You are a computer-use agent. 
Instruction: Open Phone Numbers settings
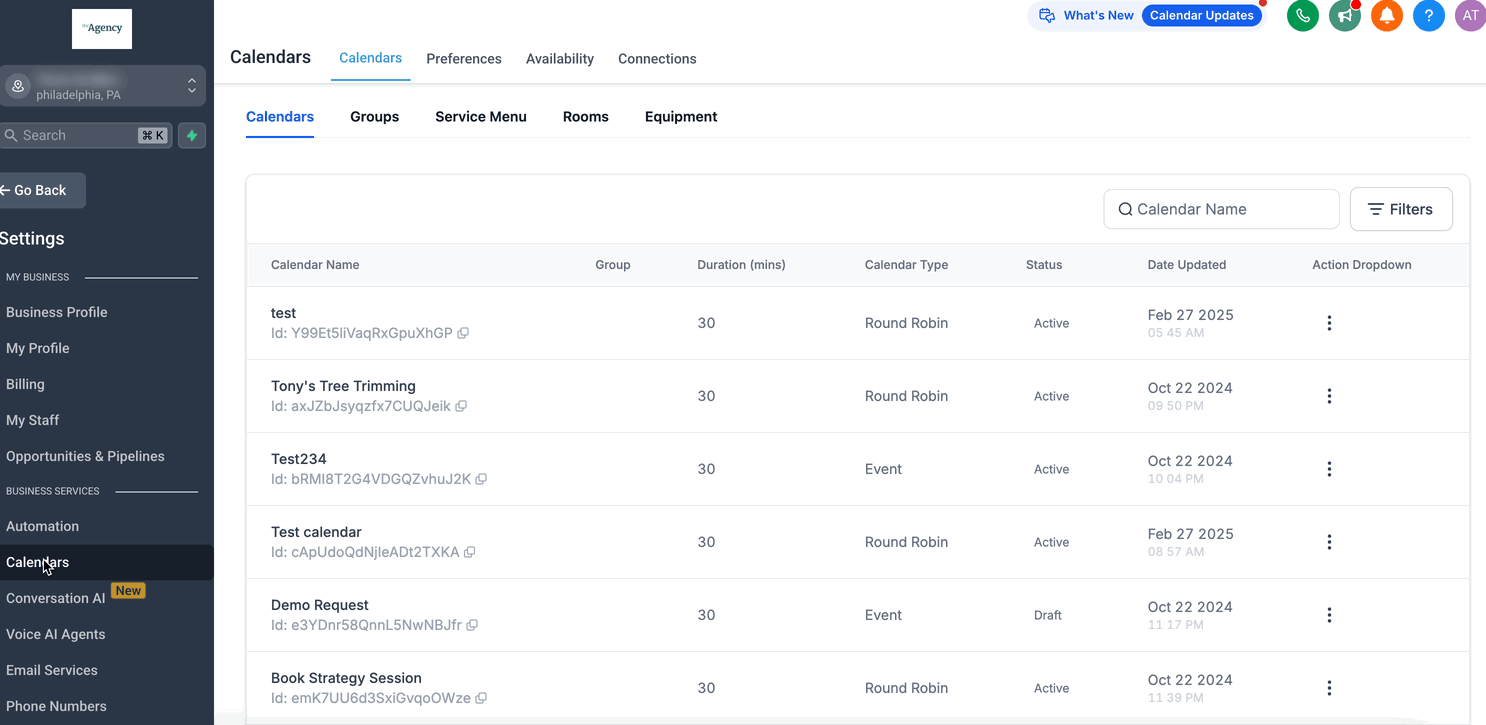pos(56,706)
